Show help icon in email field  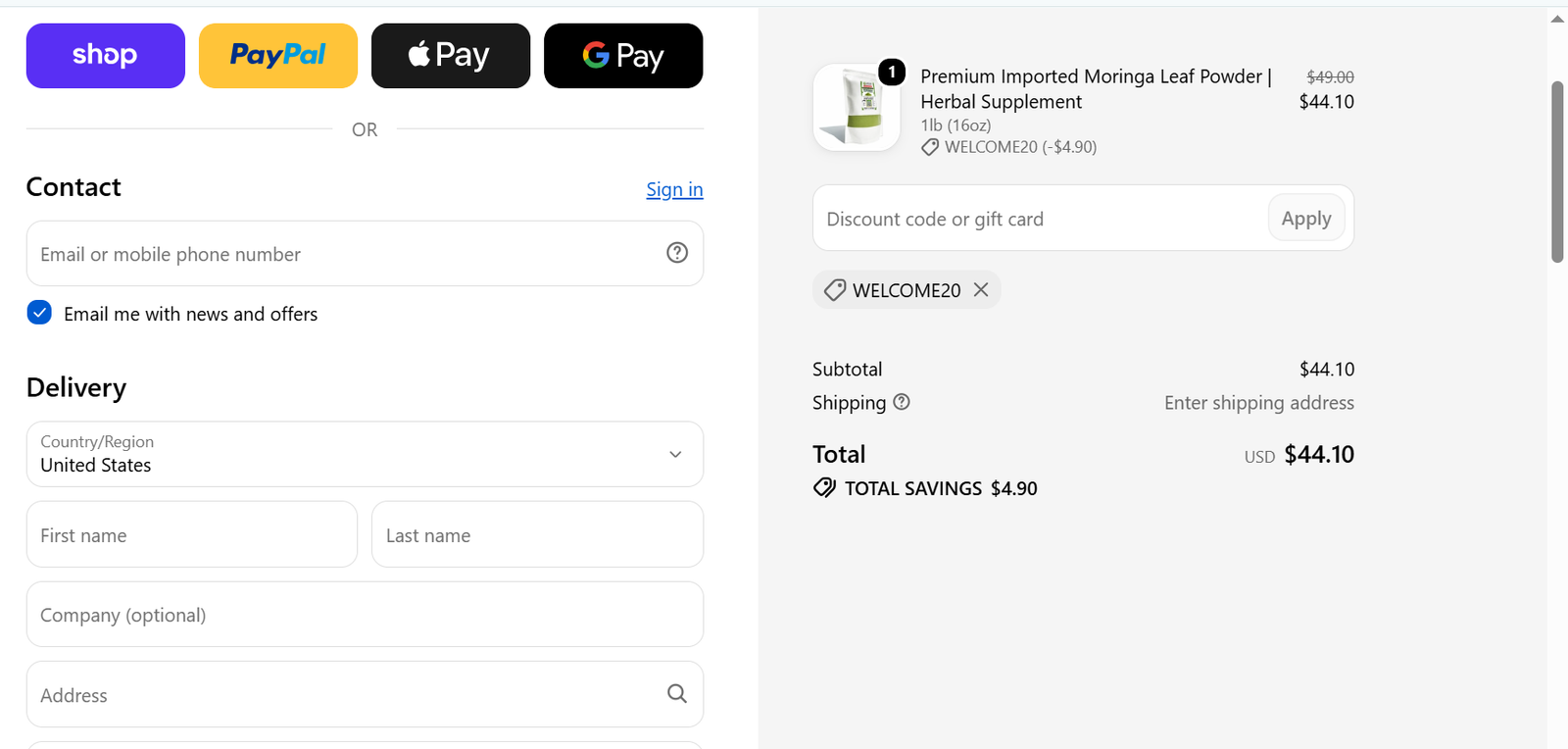coord(677,253)
